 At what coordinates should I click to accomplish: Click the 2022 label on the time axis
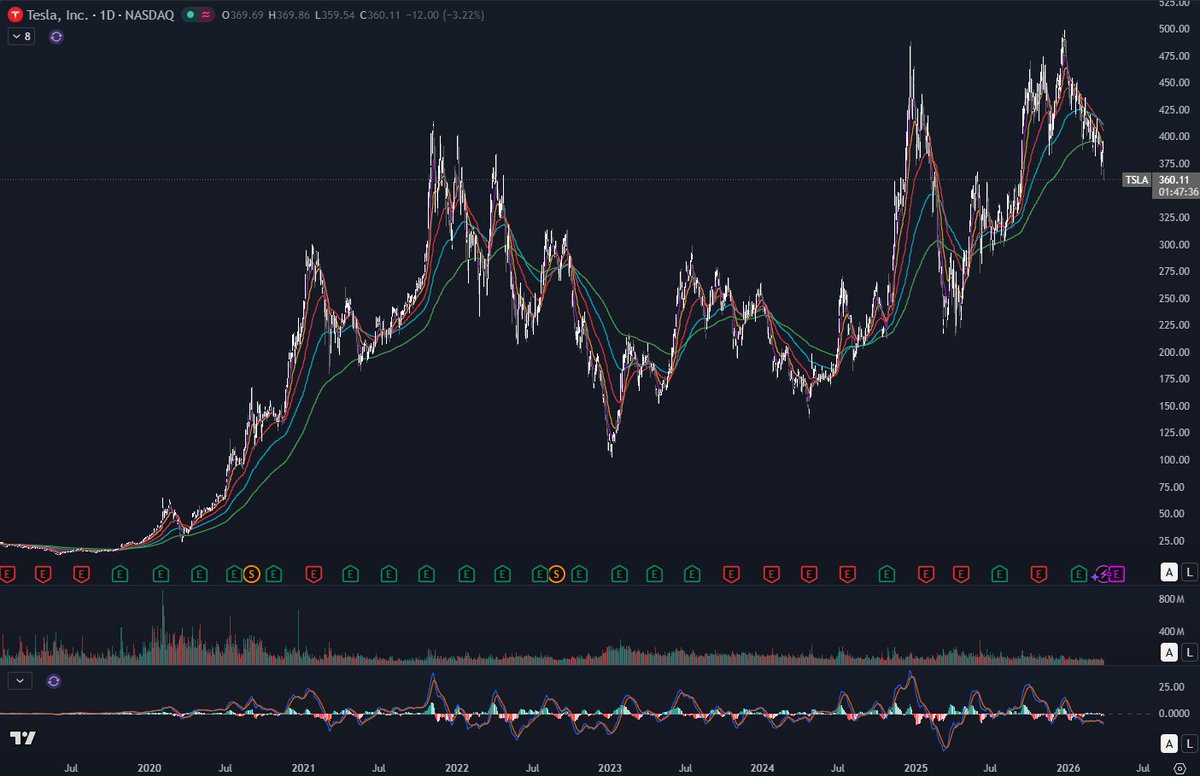(x=457, y=768)
